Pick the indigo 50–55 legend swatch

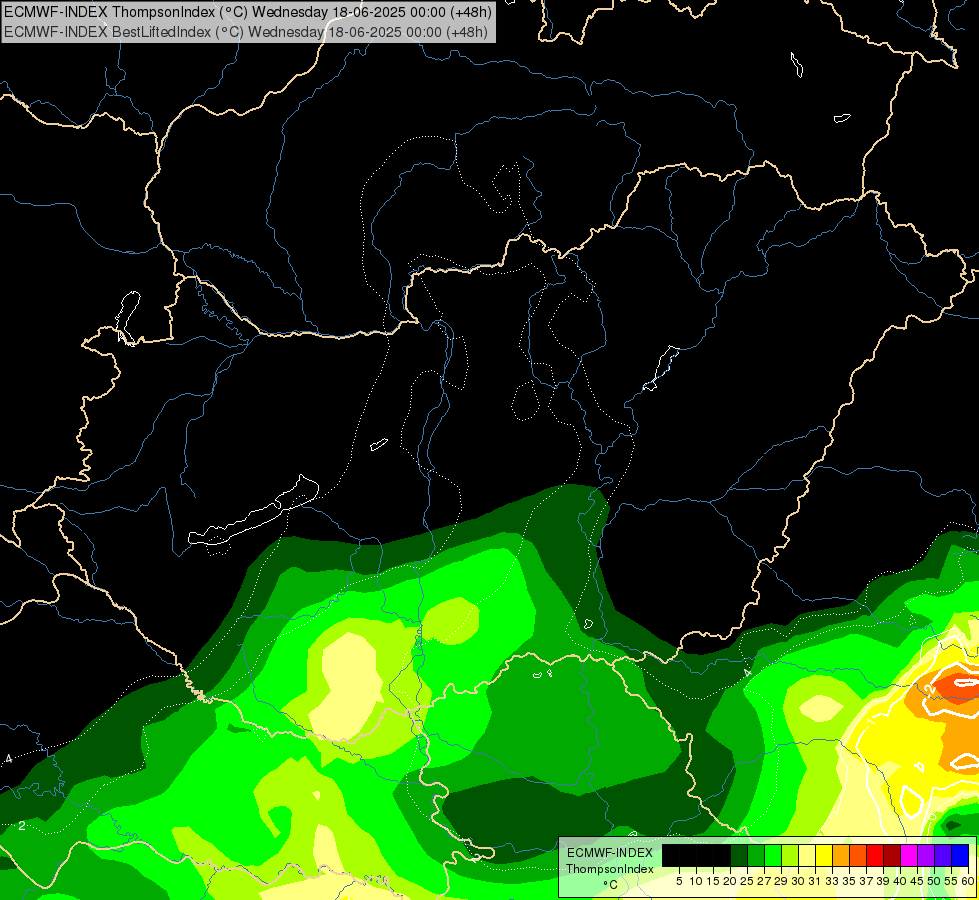(943, 855)
